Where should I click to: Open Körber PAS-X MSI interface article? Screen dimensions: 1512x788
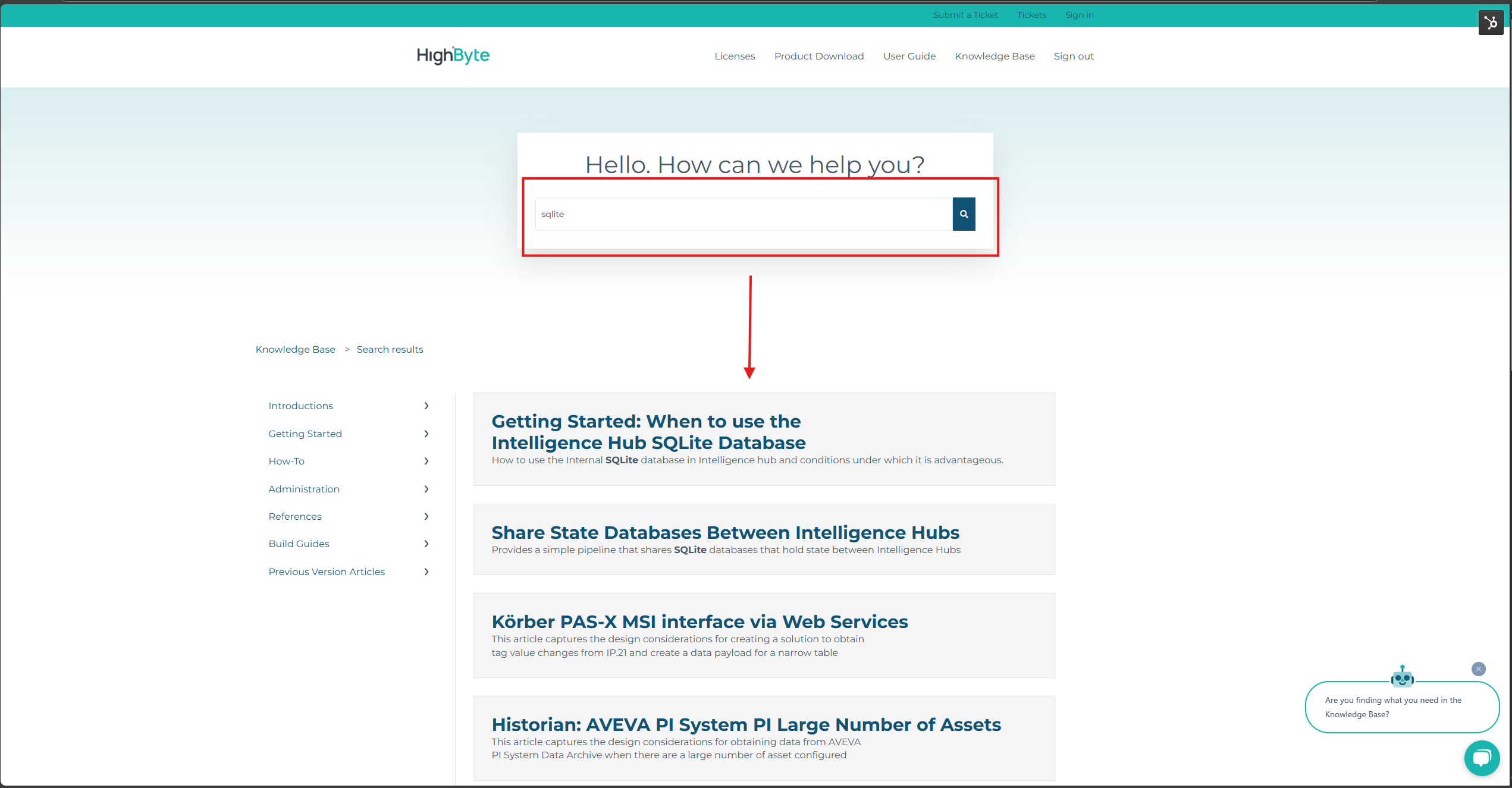click(699, 621)
